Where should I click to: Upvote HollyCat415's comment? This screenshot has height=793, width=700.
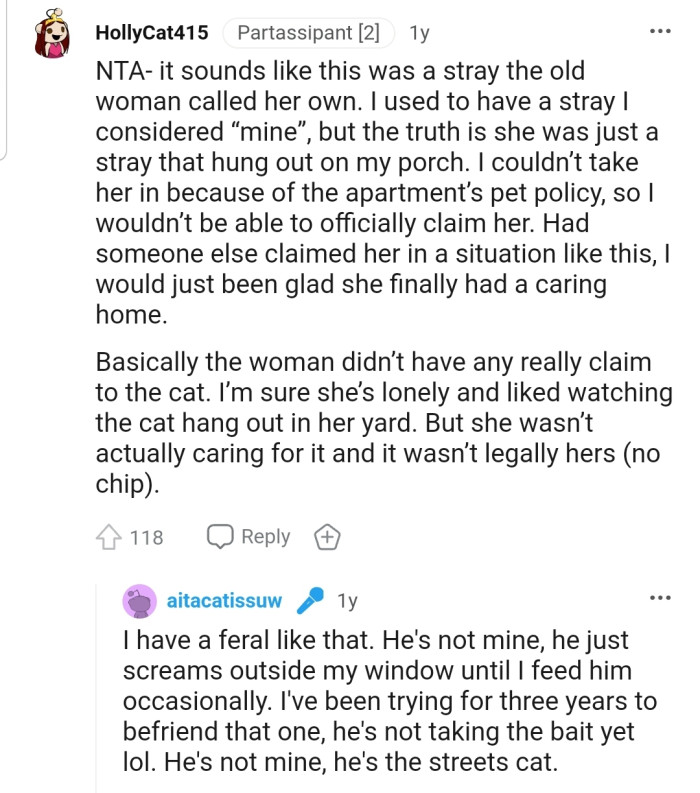(x=108, y=537)
